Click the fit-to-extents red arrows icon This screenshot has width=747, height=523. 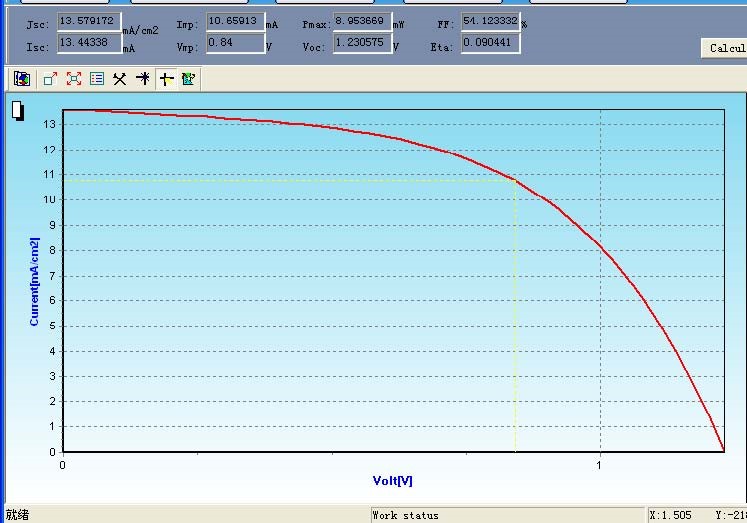73,79
